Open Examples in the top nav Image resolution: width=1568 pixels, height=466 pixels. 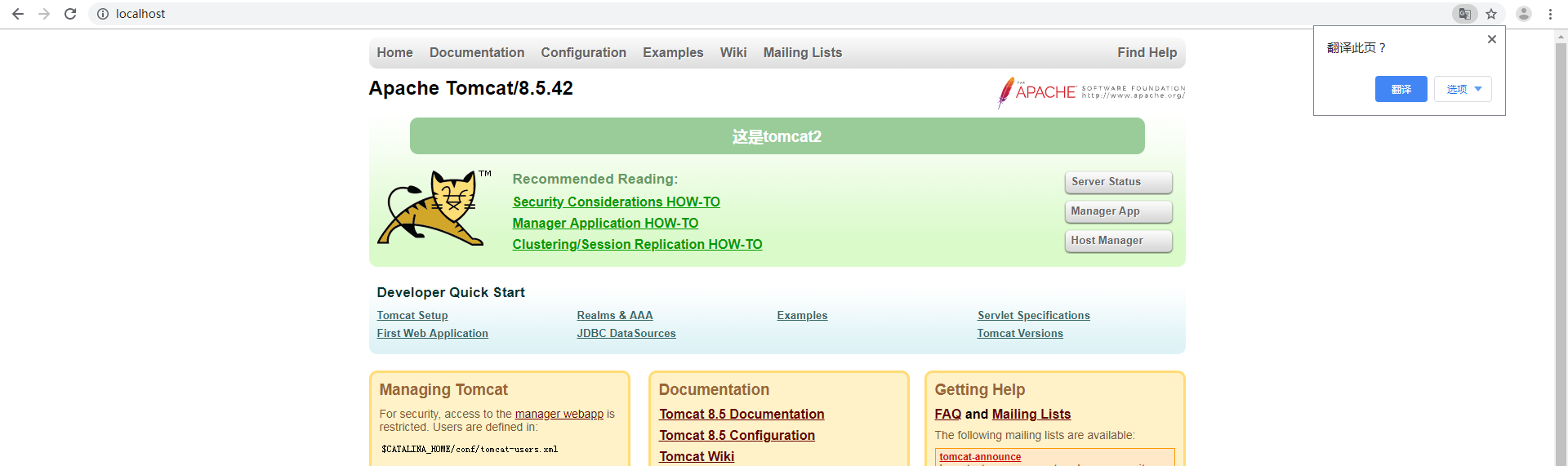coord(673,52)
